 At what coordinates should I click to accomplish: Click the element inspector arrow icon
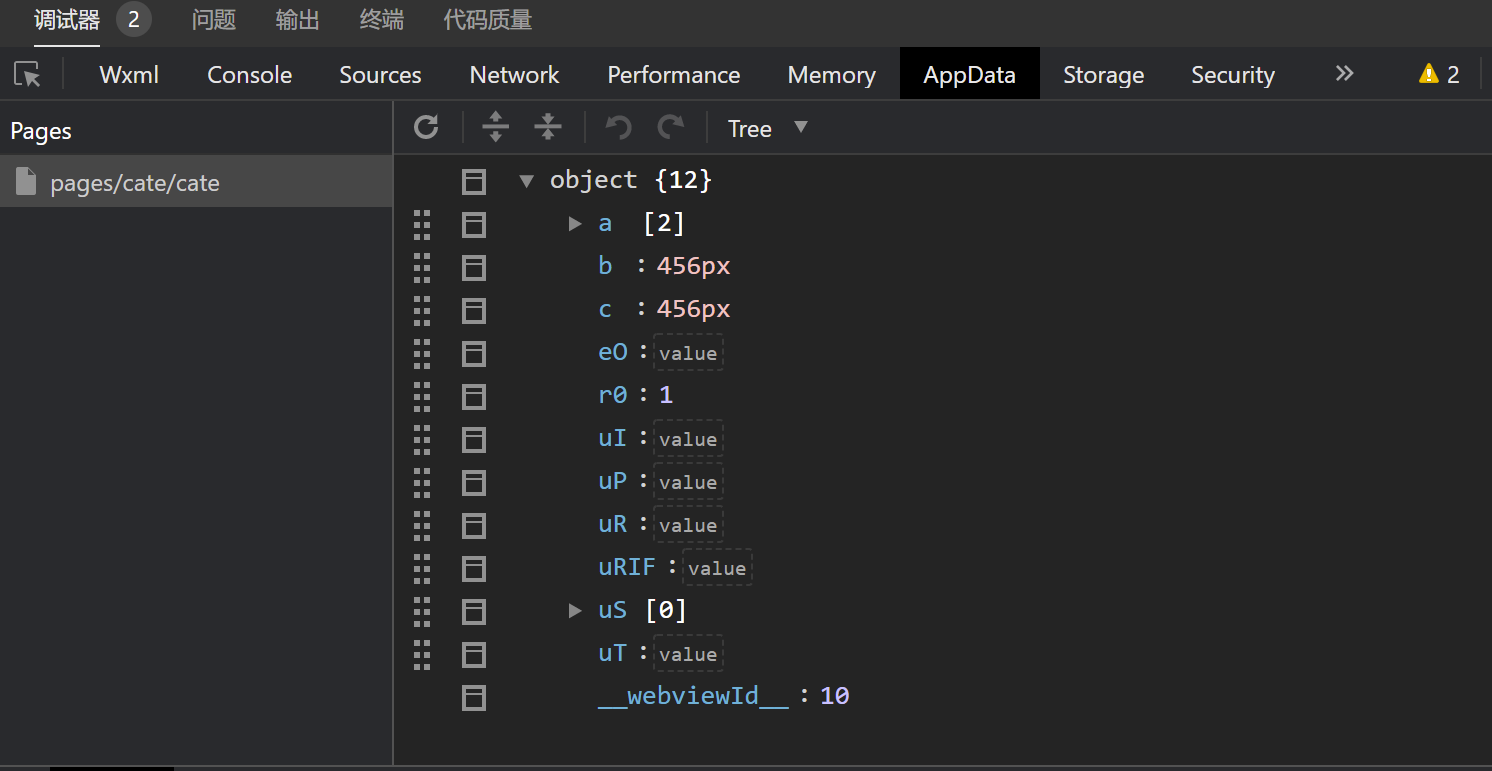(x=27, y=75)
